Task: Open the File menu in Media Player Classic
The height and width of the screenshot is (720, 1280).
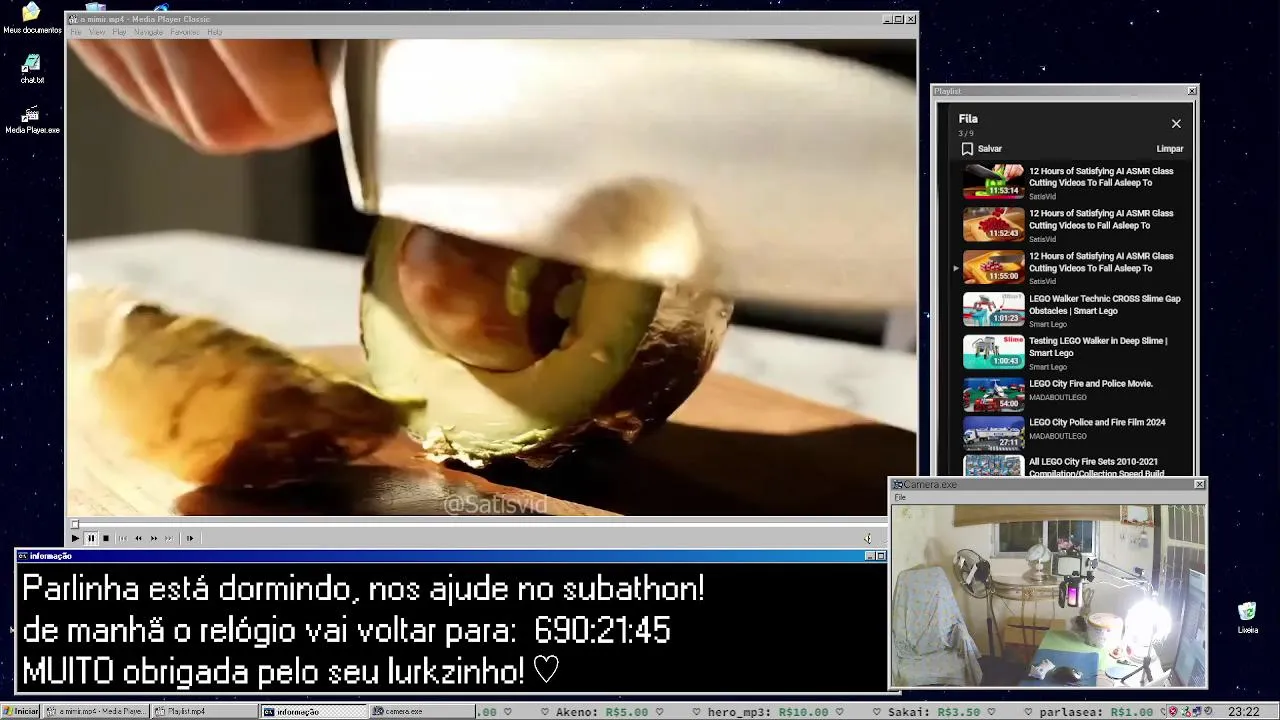Action: coord(76,32)
